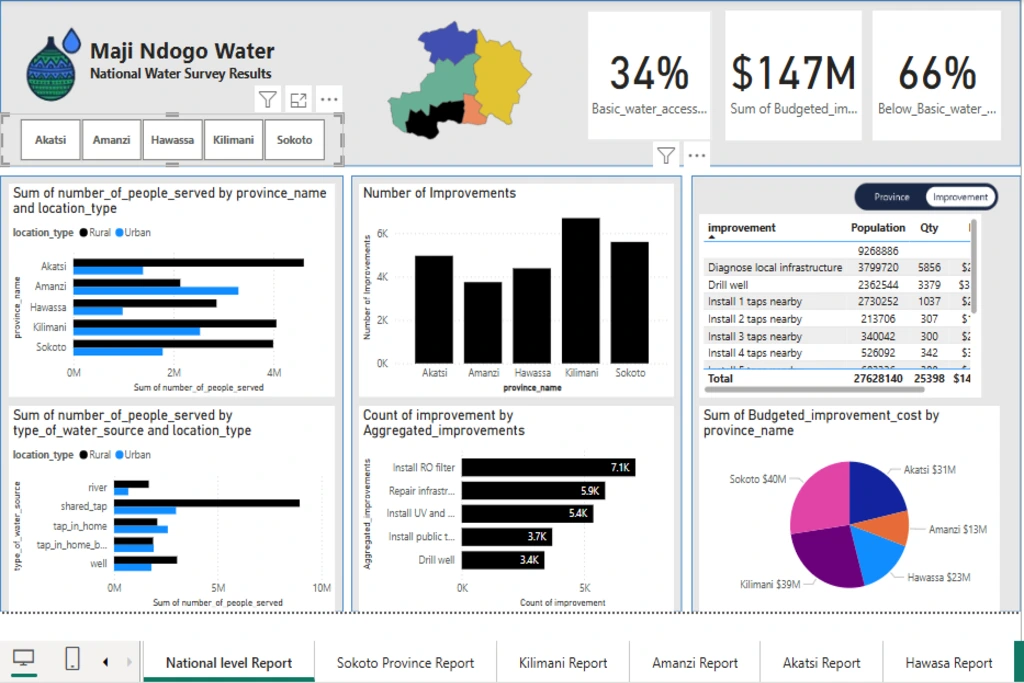Switch to desktop layout view icon
This screenshot has width=1024, height=683.
24,659
